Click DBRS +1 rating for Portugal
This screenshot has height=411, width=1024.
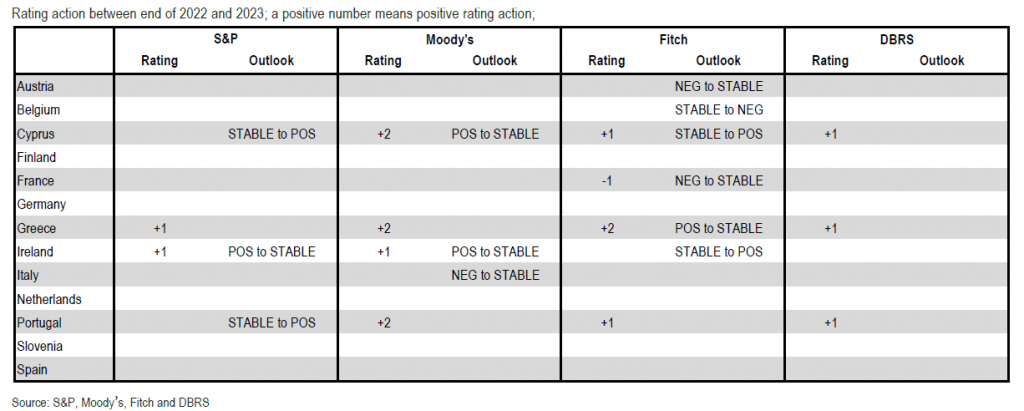click(830, 323)
